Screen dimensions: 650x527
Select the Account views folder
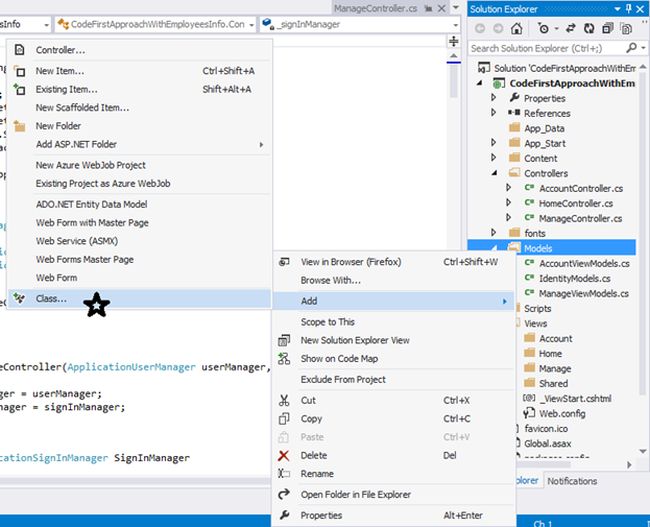(x=555, y=338)
